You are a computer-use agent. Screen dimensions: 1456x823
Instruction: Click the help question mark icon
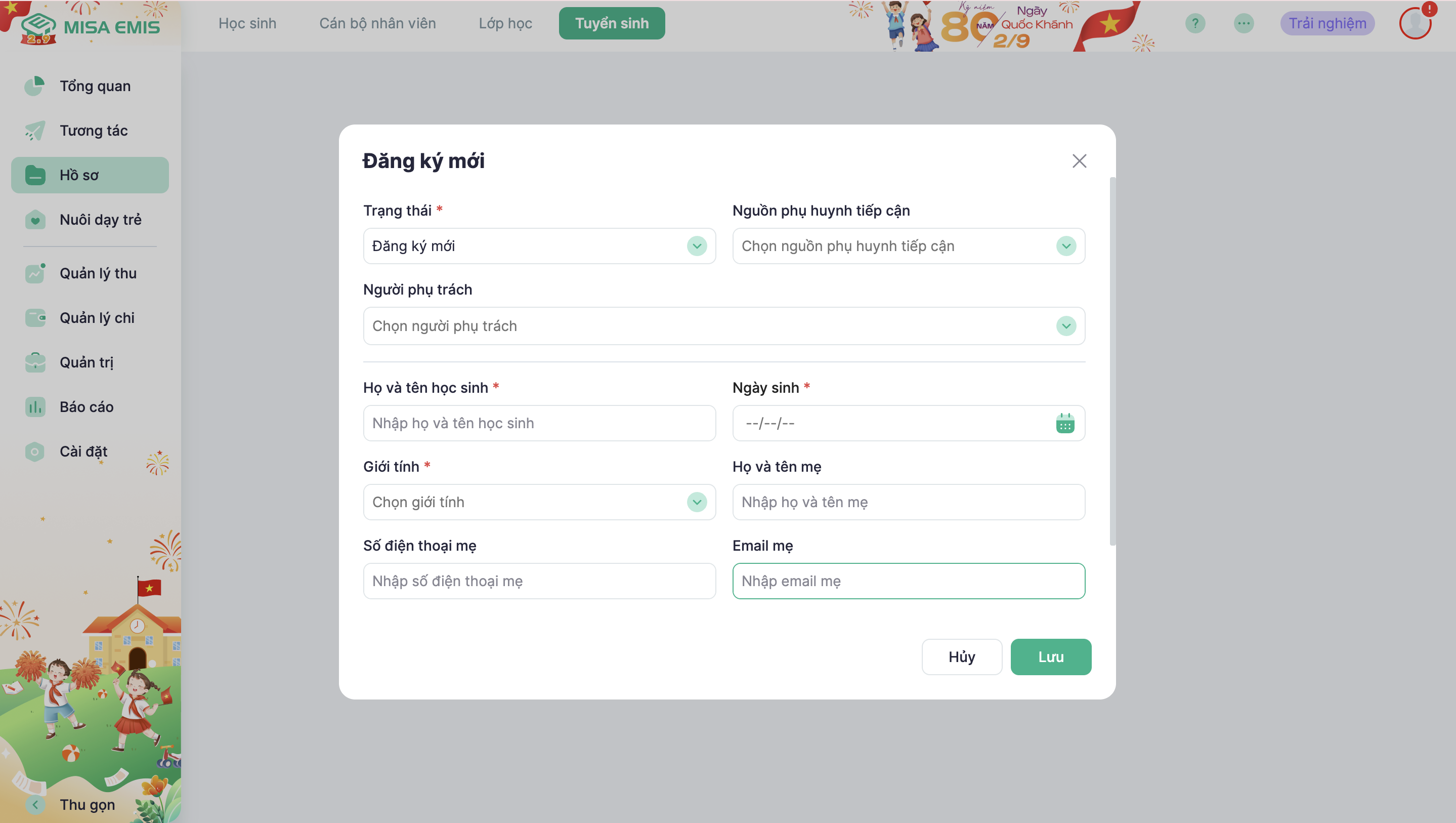[1195, 23]
